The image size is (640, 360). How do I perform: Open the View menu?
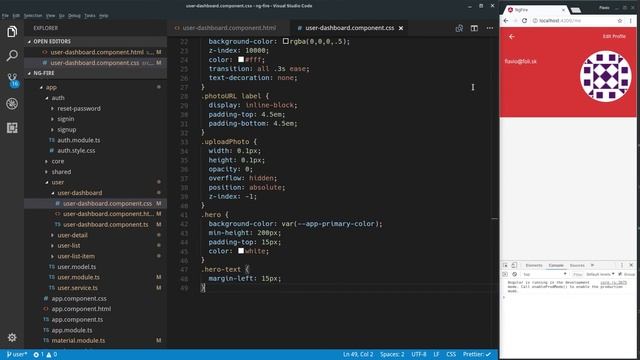50,16
